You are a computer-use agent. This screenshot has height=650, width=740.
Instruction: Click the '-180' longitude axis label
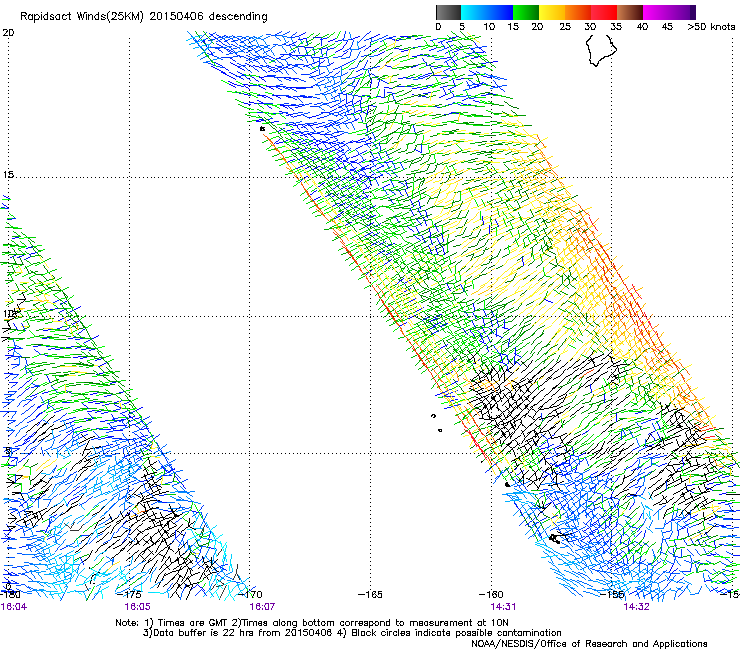click(x=10, y=594)
